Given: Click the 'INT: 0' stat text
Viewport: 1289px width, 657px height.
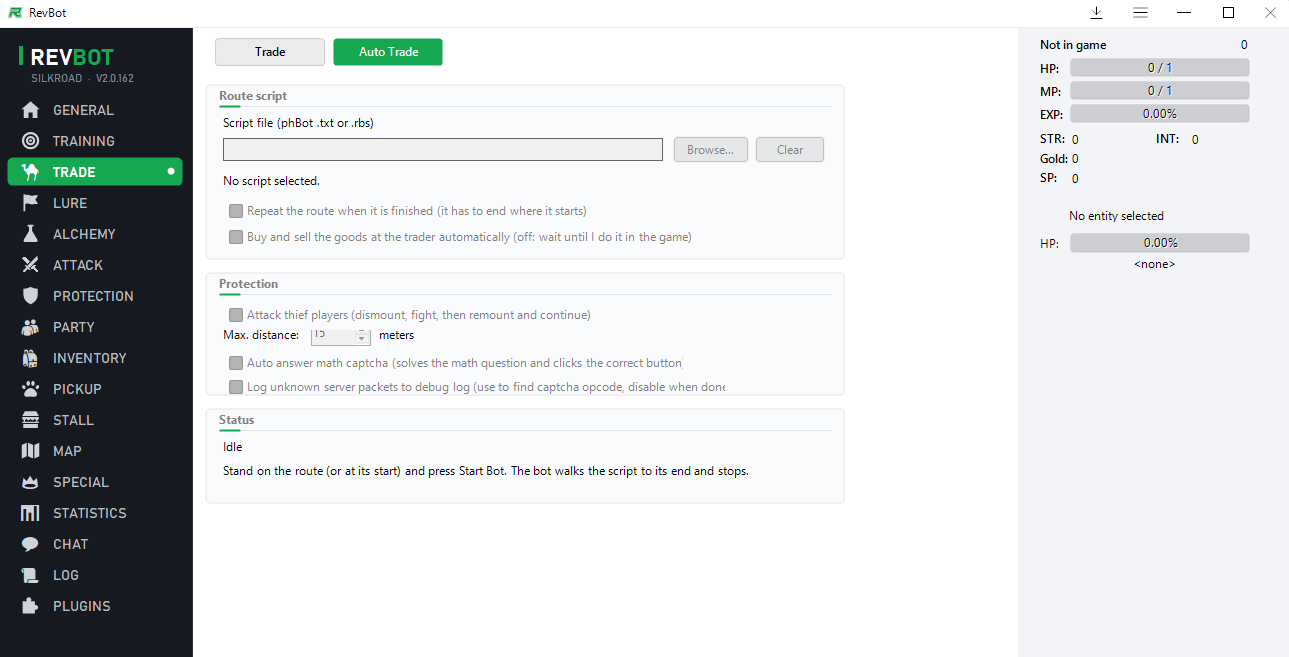Looking at the screenshot, I should click(1177, 140).
